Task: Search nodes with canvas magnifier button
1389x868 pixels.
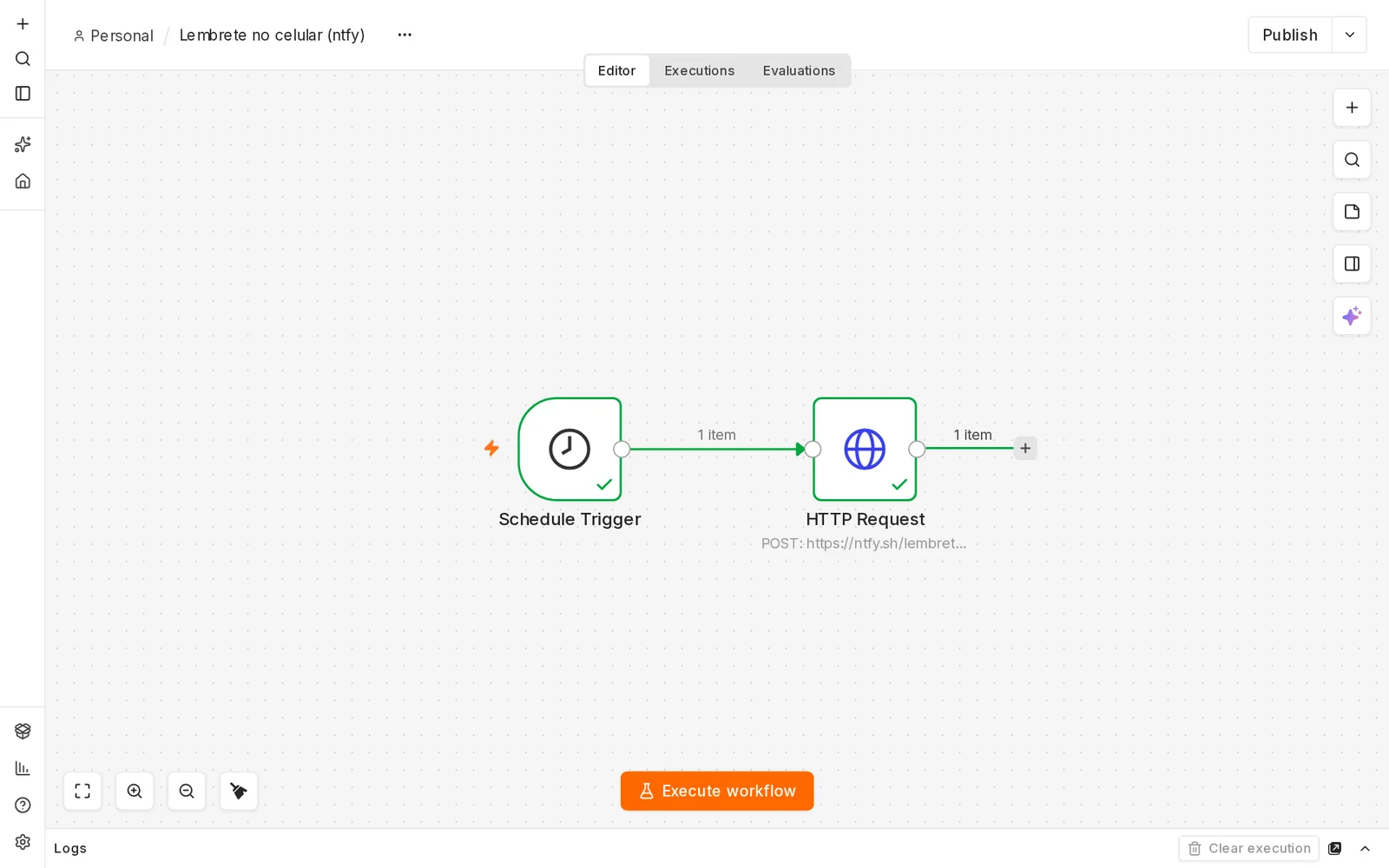Action: coord(1352,160)
